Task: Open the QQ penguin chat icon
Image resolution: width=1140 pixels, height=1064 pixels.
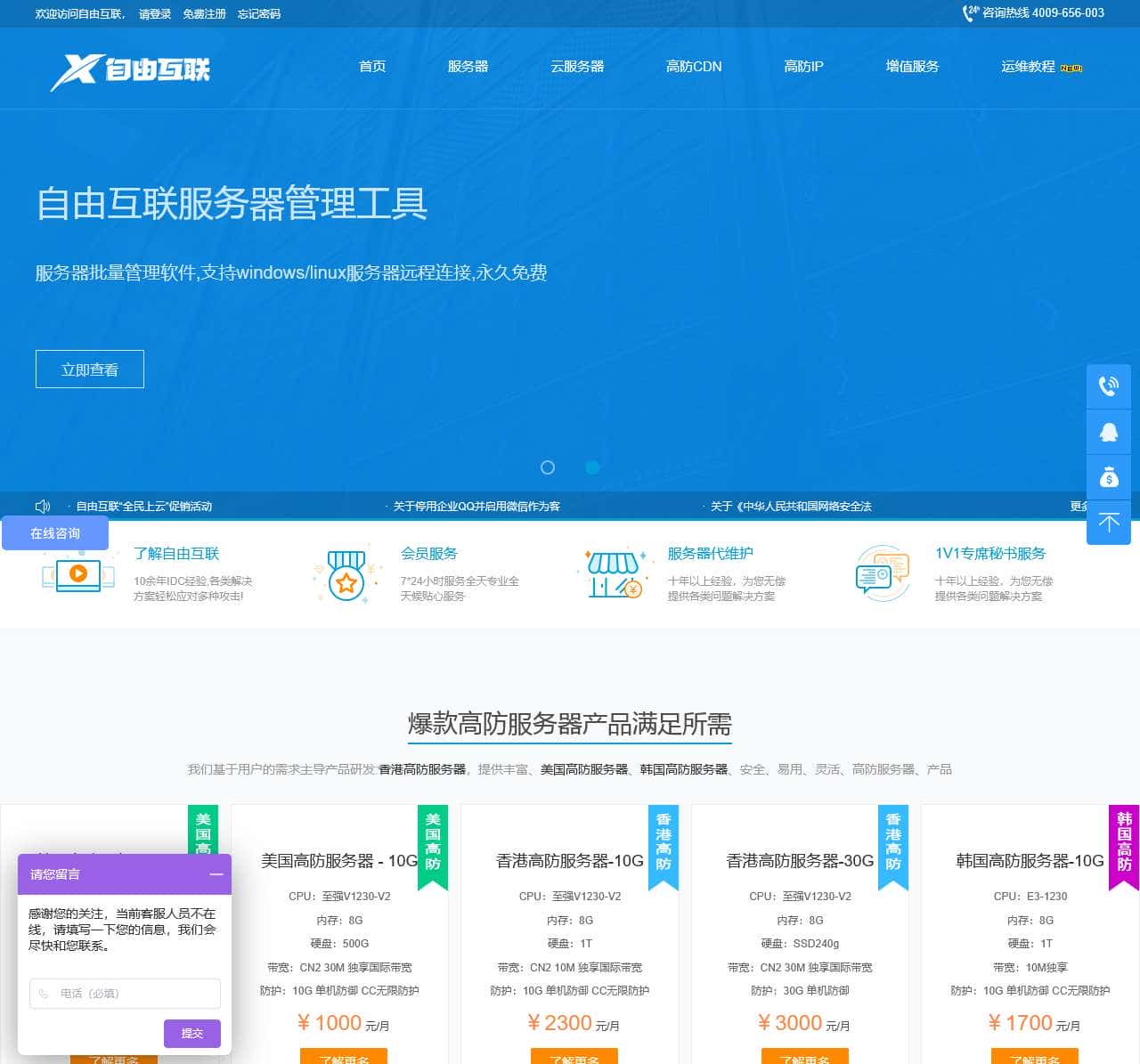Action: [x=1108, y=432]
